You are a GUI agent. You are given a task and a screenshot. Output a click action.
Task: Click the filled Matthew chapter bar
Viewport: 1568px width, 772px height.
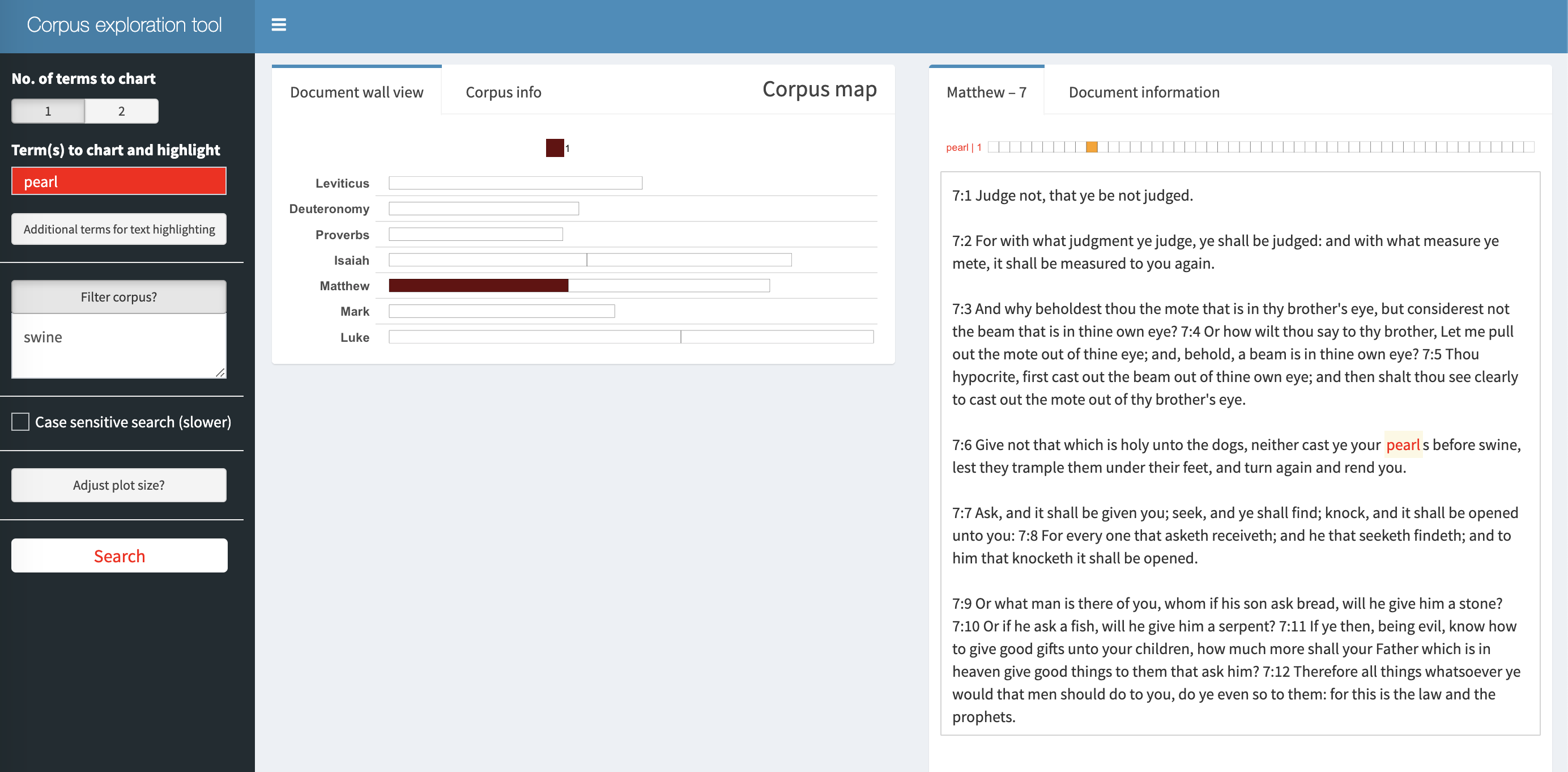coord(478,286)
